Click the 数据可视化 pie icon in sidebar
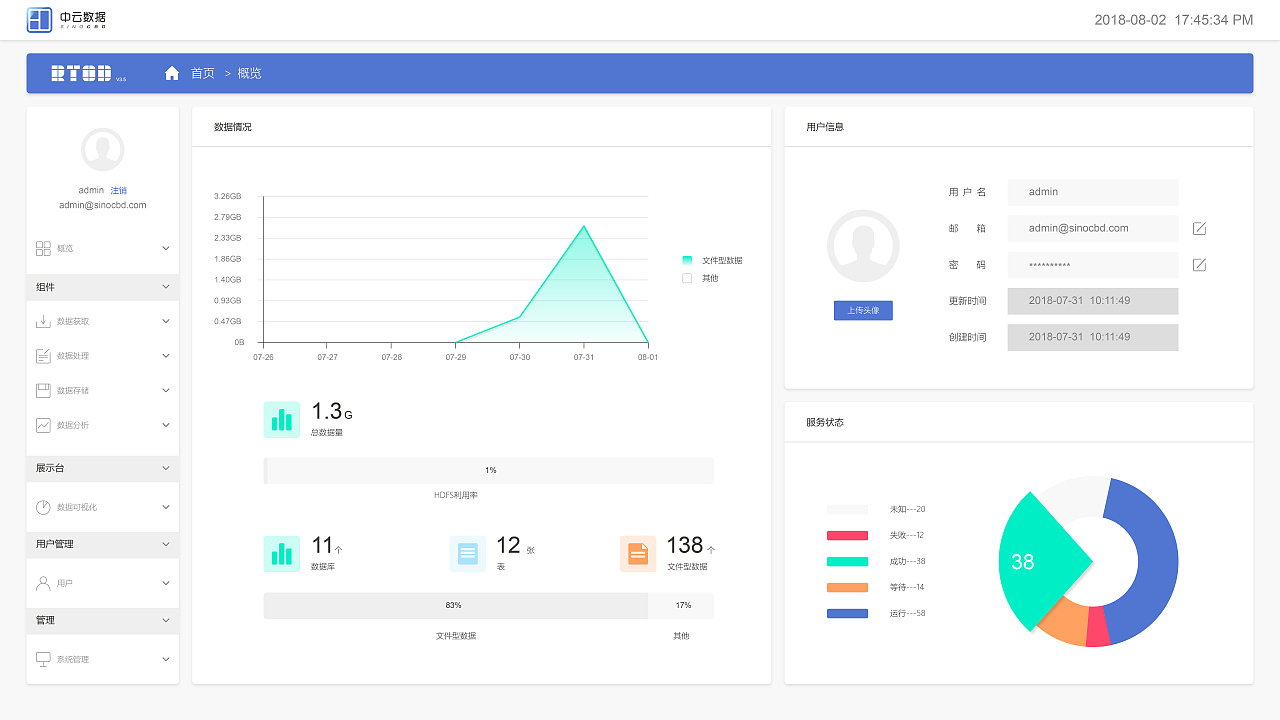 tap(43, 507)
